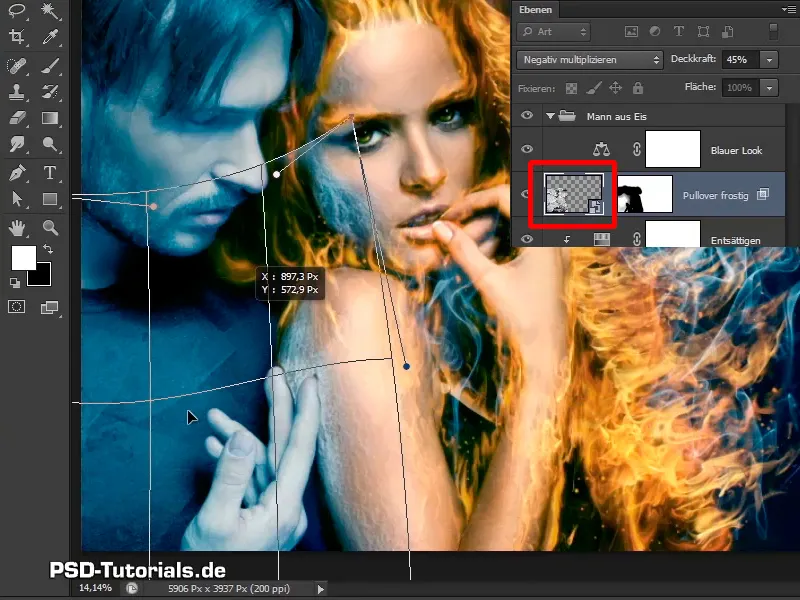Toggle the layer filtering switch

pyautogui.click(x=773, y=31)
